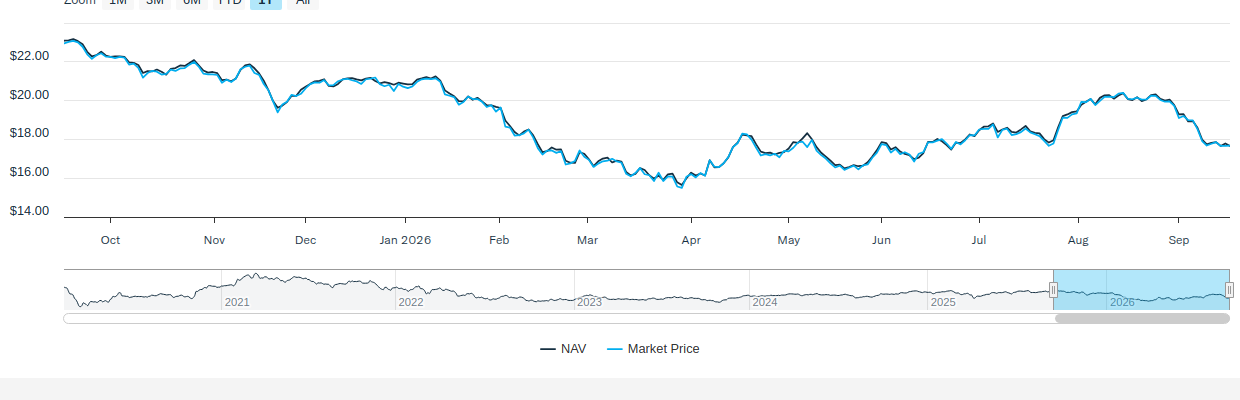Switch the chart to YTD range
This screenshot has width=1240, height=400.
(230, 3)
